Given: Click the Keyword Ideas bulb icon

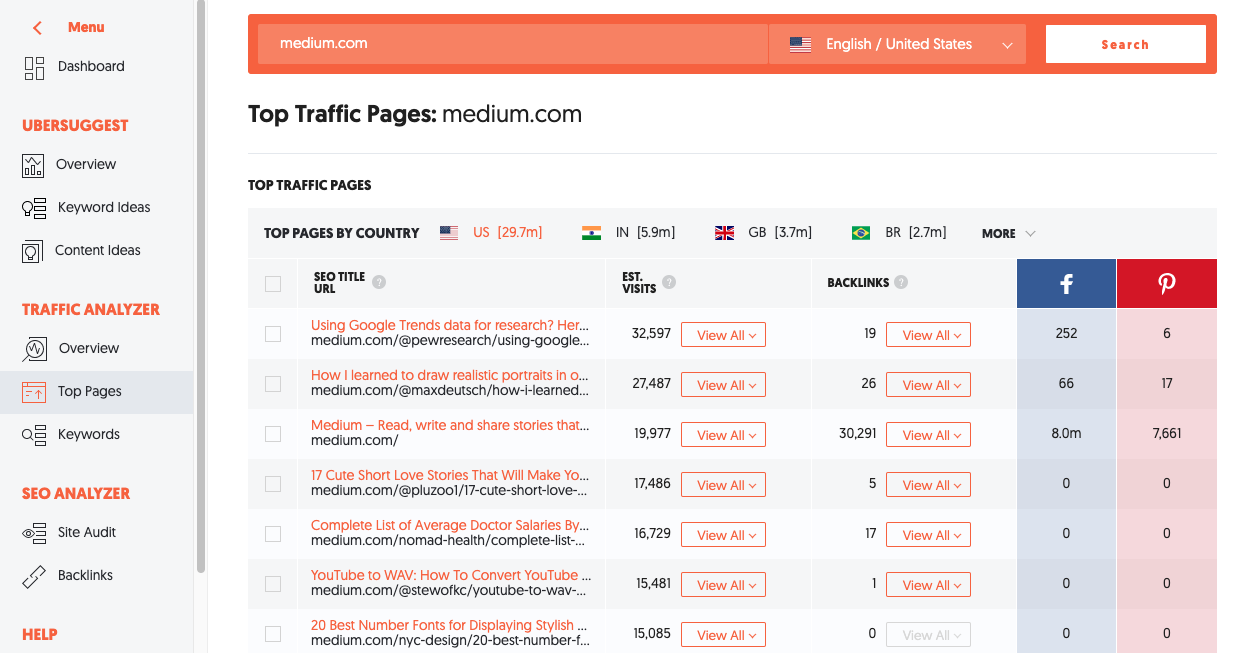Looking at the screenshot, I should pos(33,208).
